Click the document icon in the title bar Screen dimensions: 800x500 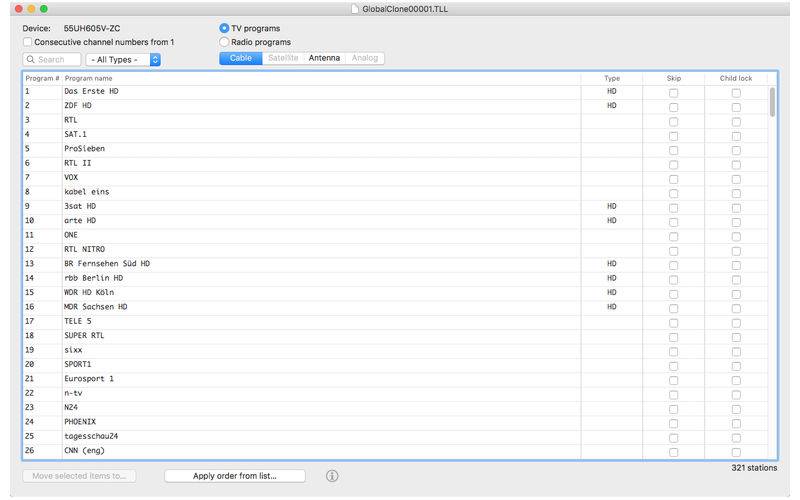(355, 9)
